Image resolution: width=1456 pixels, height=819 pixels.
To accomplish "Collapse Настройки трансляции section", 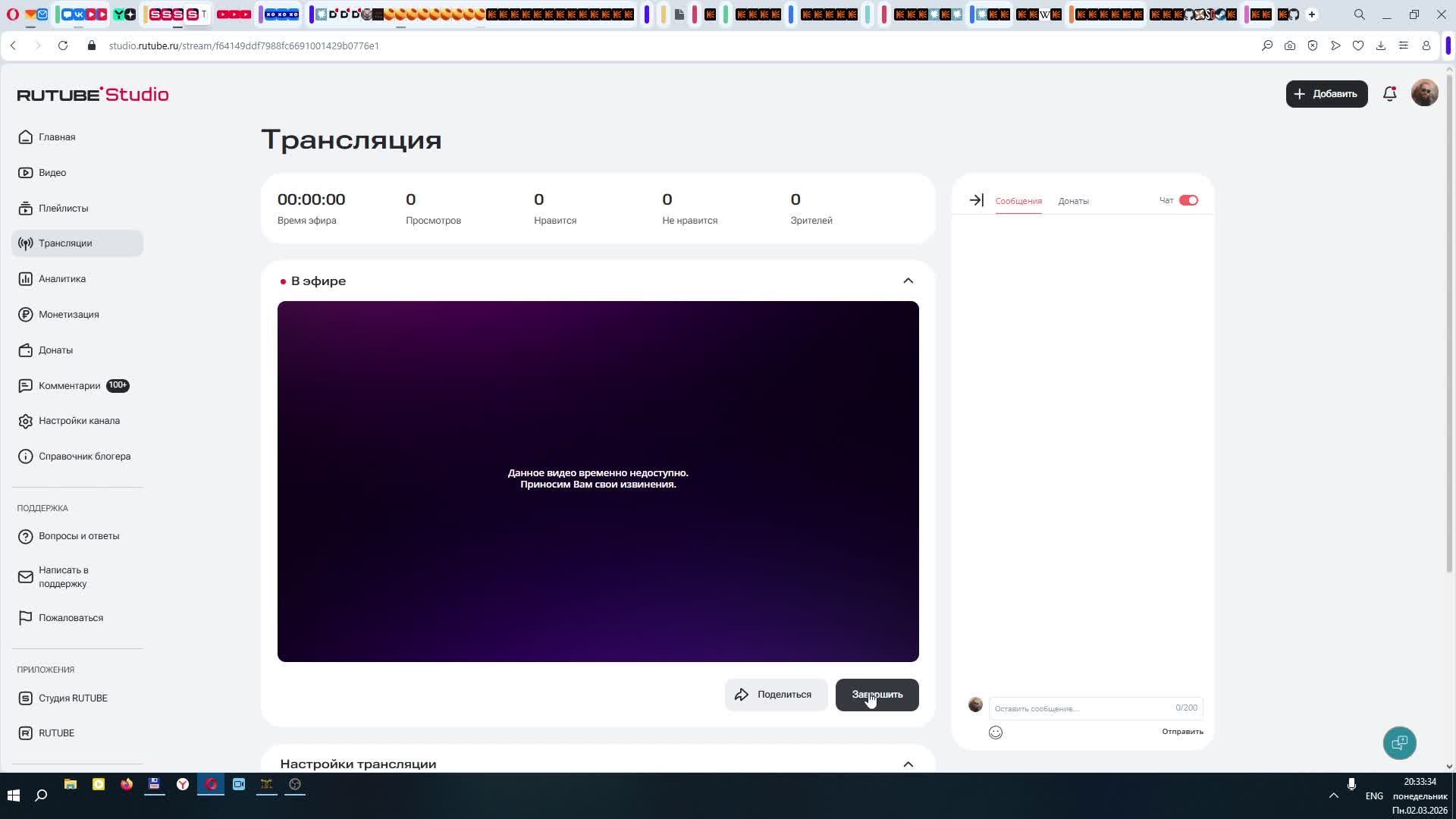I will click(x=908, y=764).
